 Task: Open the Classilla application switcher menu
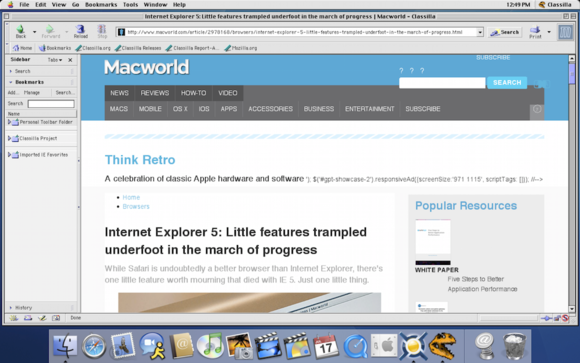pos(555,4)
